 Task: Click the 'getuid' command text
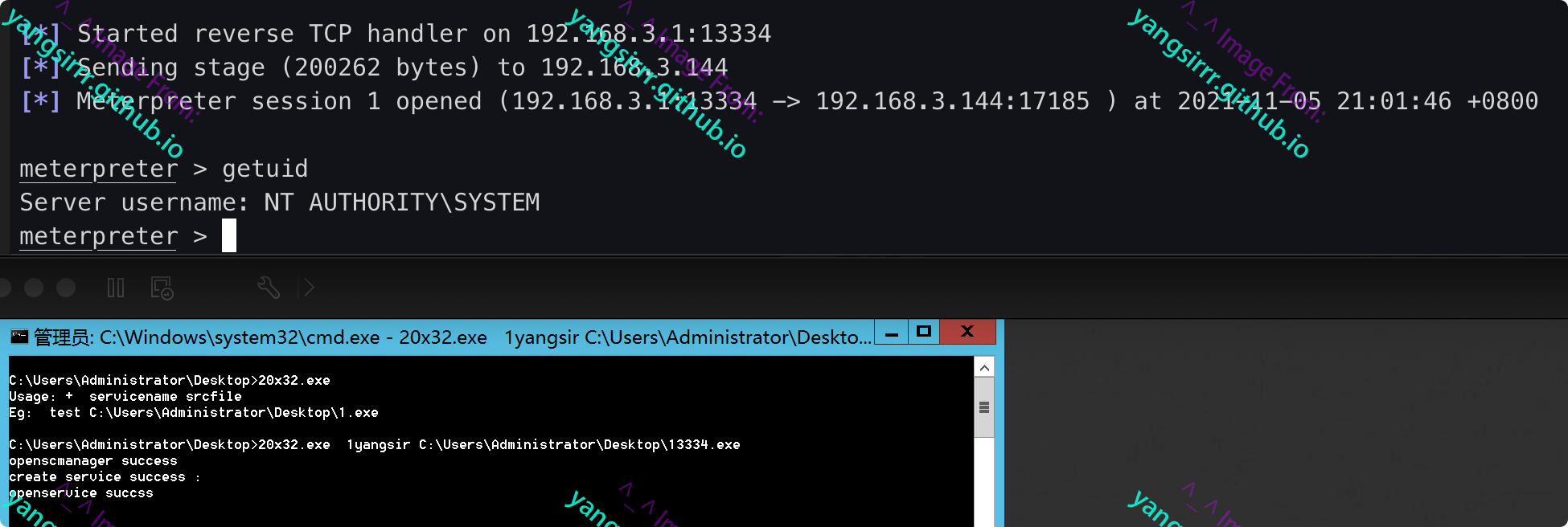pyautogui.click(x=265, y=169)
